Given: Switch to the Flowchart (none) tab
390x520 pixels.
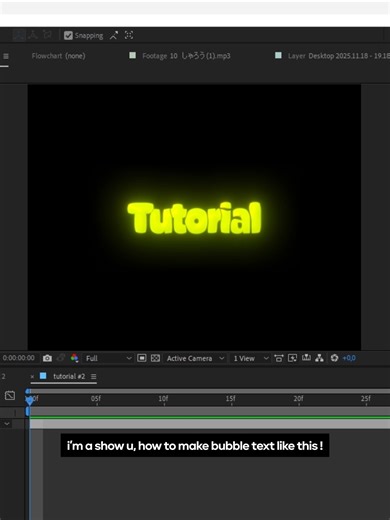Looking at the screenshot, I should (58, 56).
